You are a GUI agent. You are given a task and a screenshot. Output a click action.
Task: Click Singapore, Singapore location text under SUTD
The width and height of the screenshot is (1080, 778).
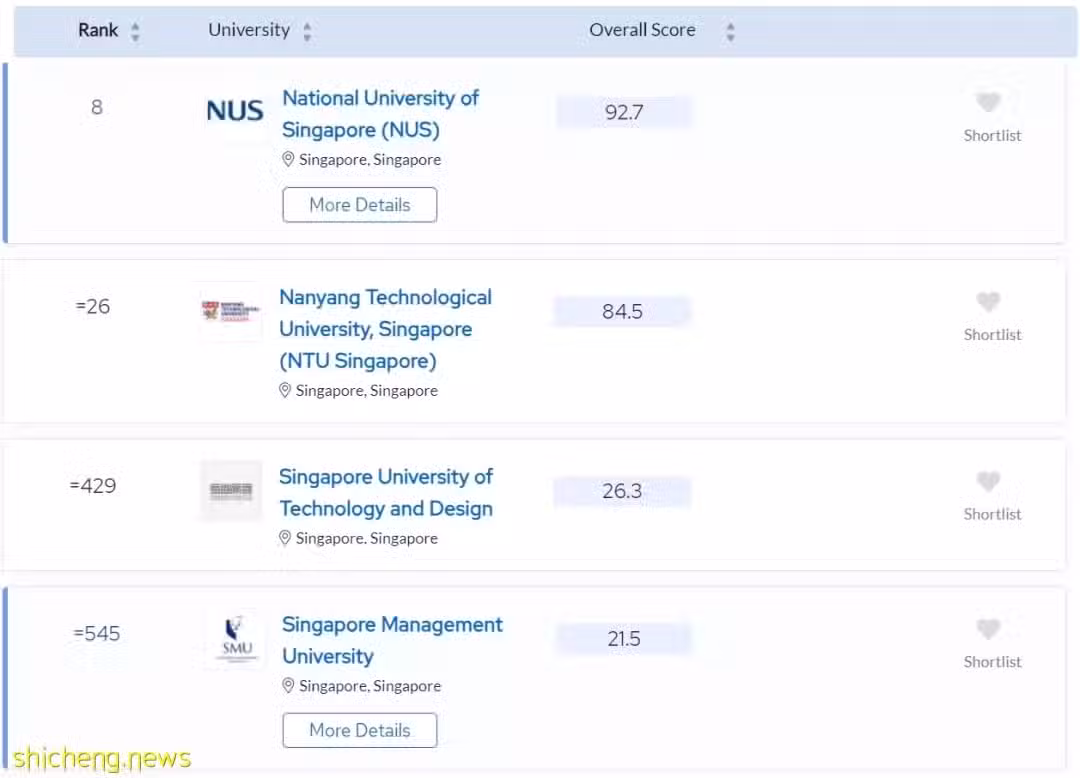[366, 538]
